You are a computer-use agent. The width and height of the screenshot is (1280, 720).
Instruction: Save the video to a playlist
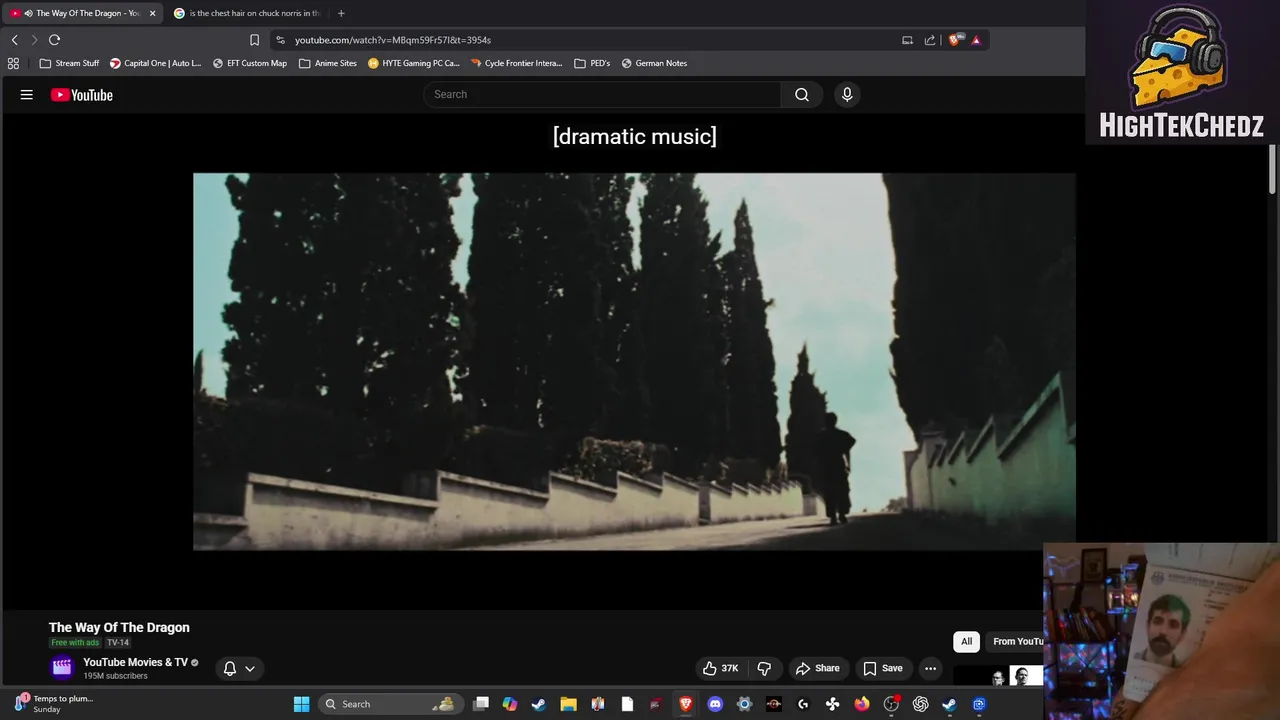pyautogui.click(x=882, y=668)
